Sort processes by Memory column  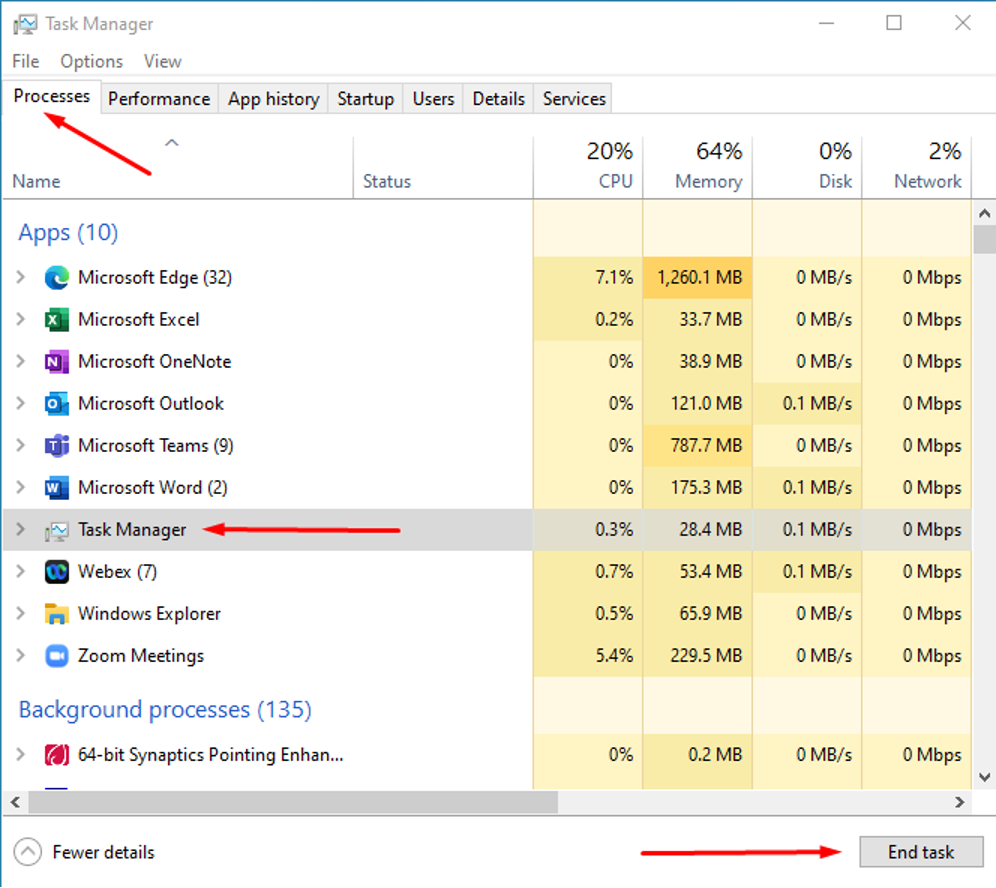pyautogui.click(x=697, y=168)
